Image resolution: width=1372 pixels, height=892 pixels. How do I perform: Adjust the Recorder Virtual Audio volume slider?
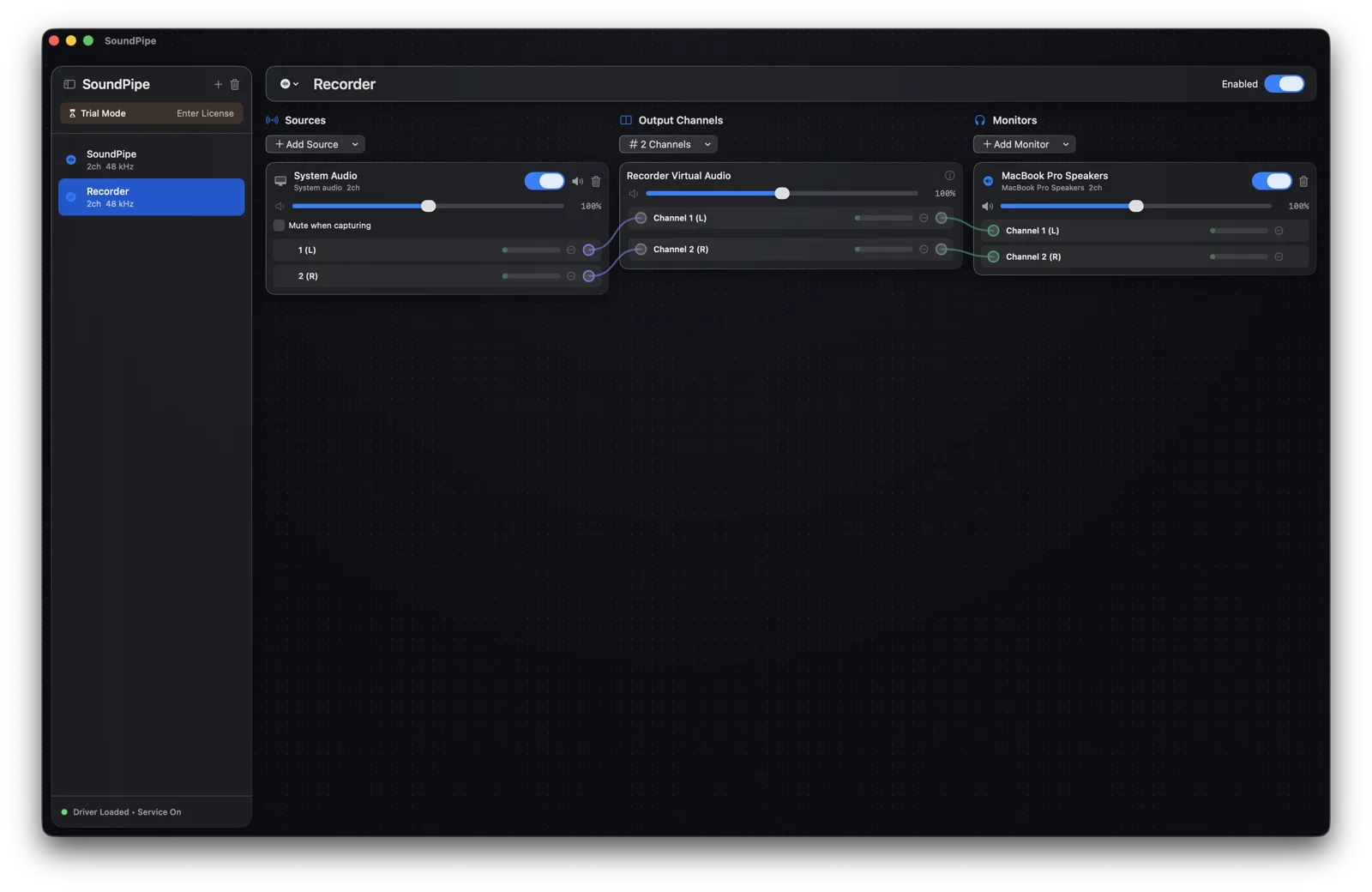(x=781, y=194)
